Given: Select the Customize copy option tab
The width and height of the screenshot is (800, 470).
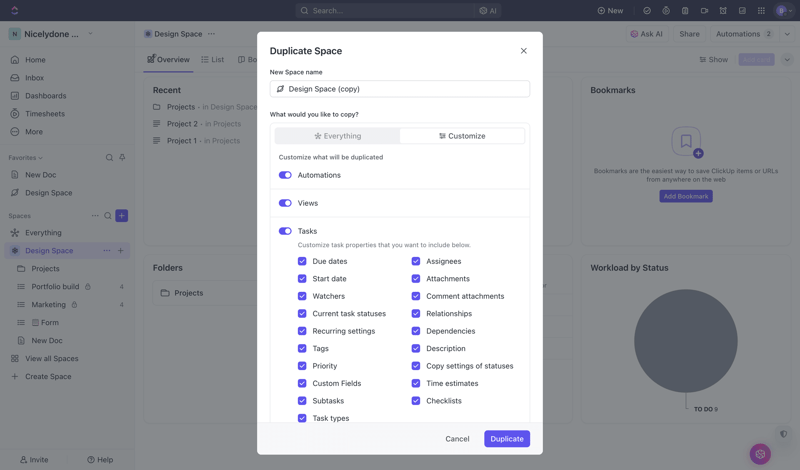Looking at the screenshot, I should pos(462,136).
